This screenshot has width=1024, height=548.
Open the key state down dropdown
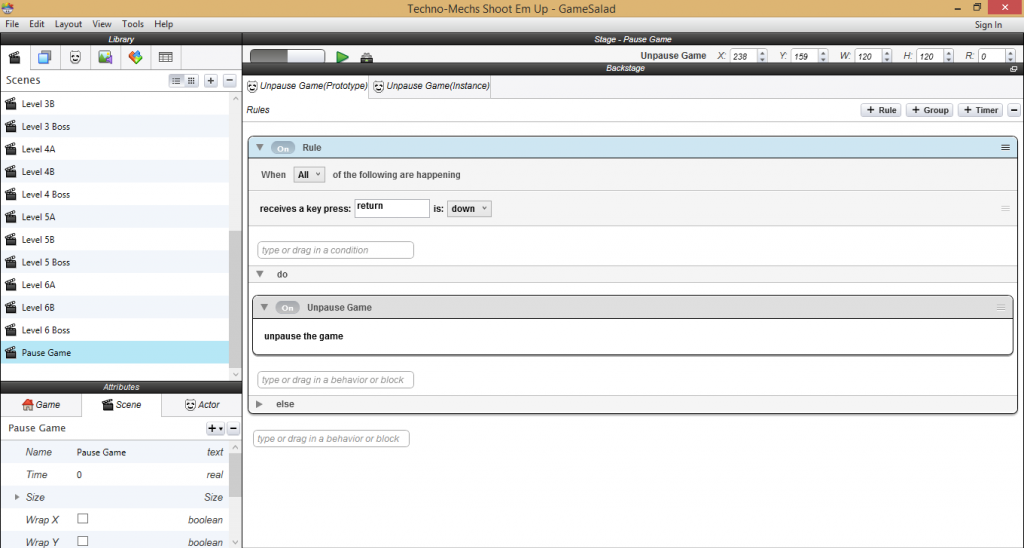(469, 208)
